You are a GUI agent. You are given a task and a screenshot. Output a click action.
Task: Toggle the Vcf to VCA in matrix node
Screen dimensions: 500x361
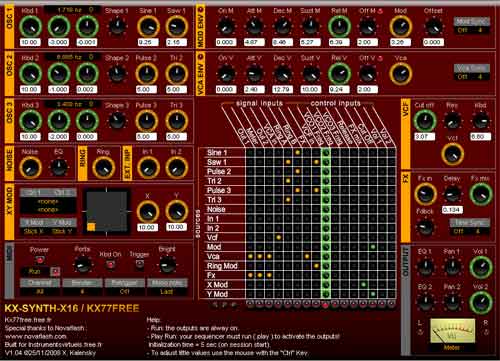click(x=278, y=237)
